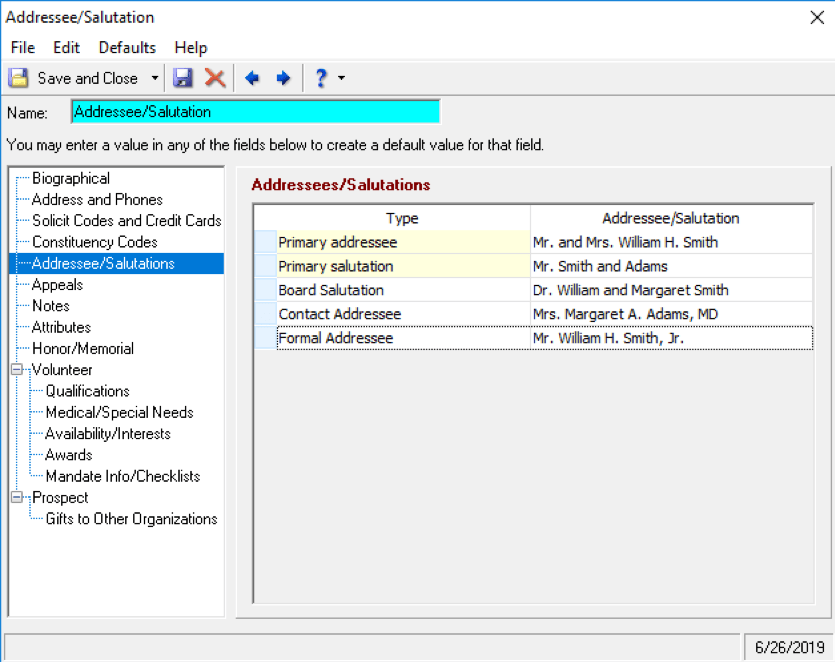Select the row header of Primary addressee

(265, 242)
